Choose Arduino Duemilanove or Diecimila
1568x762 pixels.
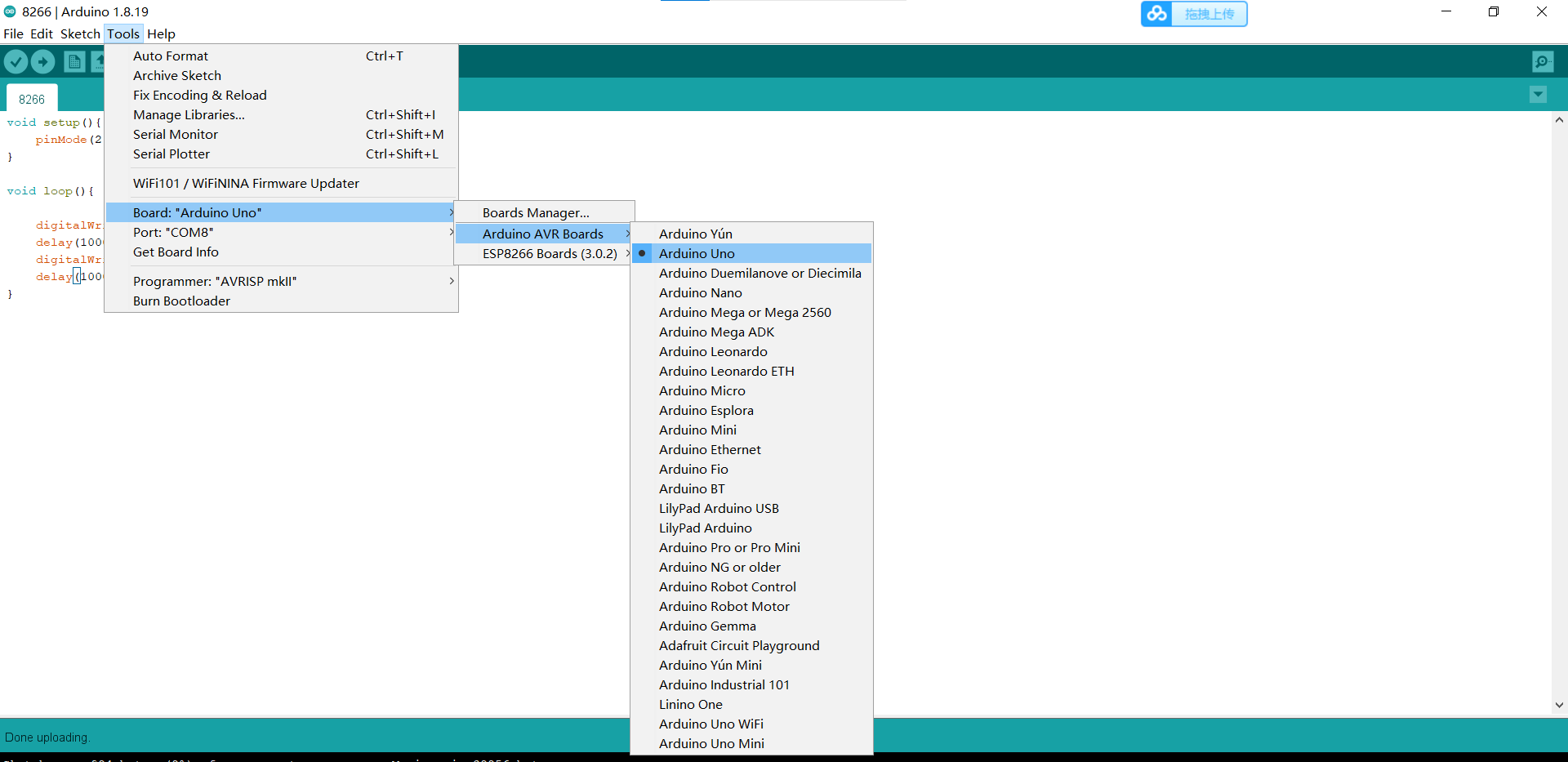coord(751,273)
